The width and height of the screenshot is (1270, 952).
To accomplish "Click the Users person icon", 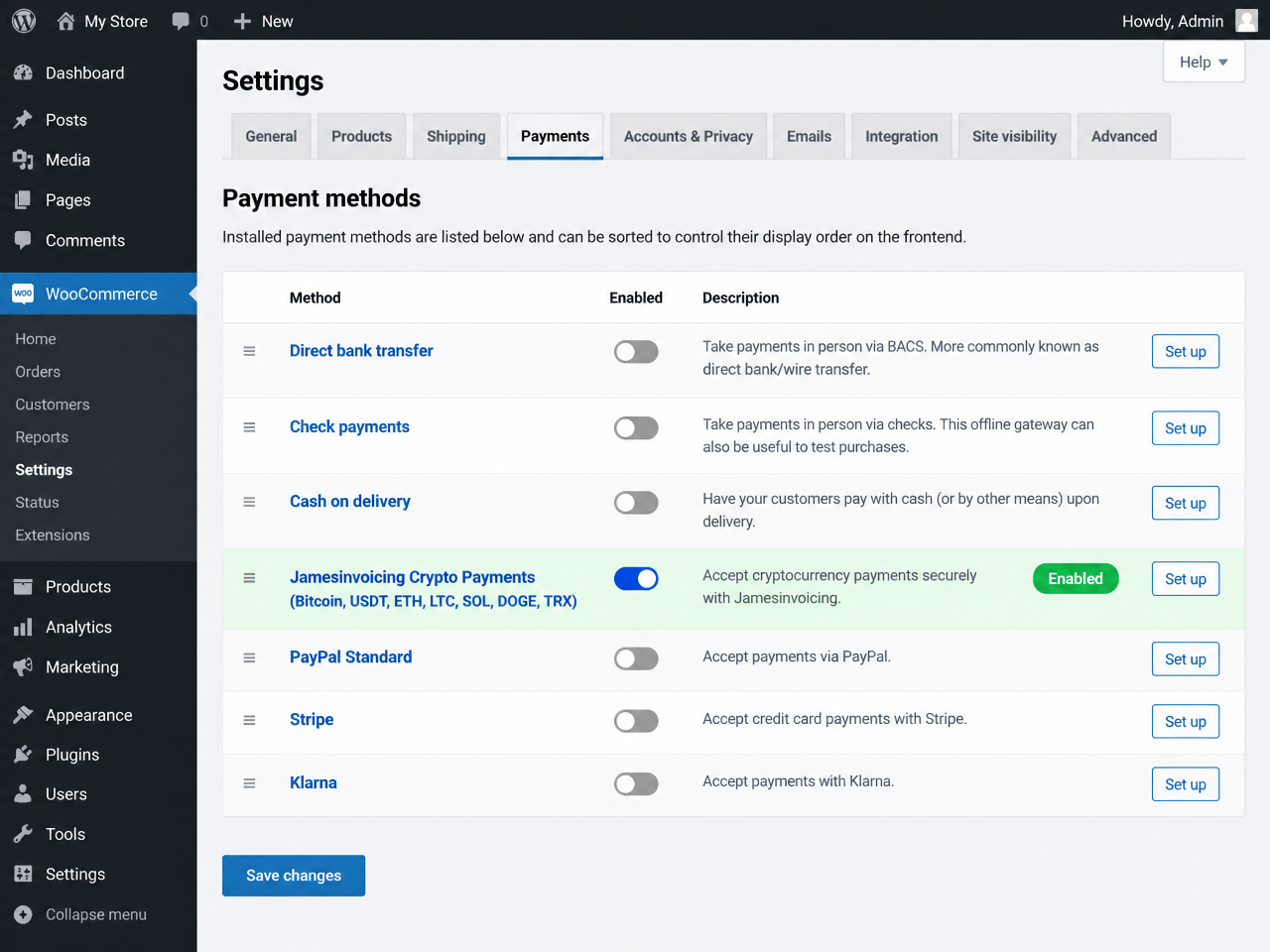I will 24,794.
